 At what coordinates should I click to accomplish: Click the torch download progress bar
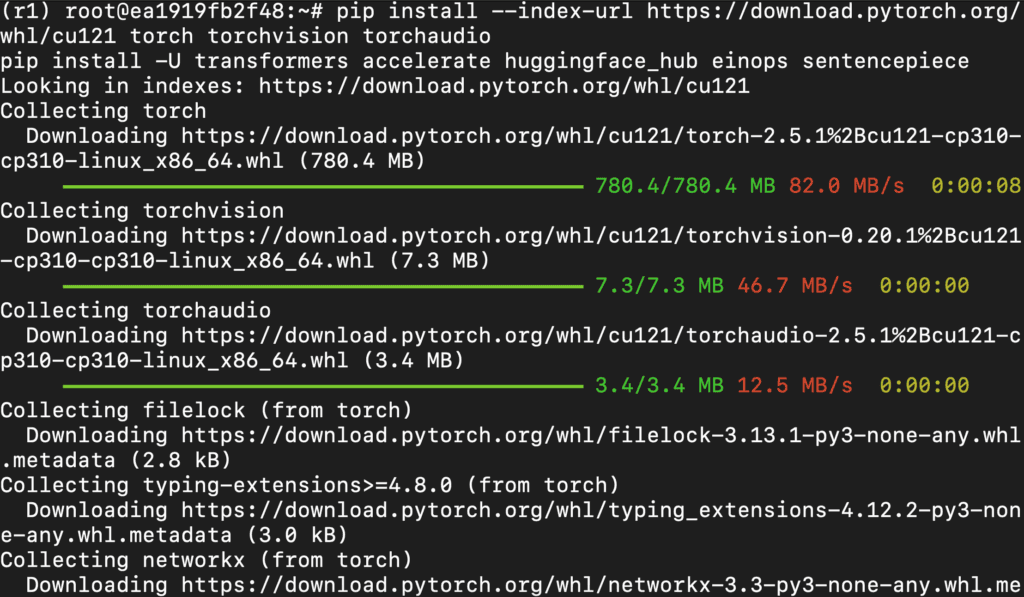click(323, 187)
